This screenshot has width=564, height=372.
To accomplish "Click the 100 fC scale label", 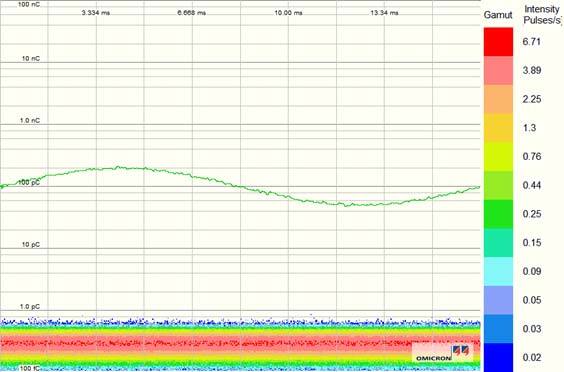I will (x=29, y=368).
